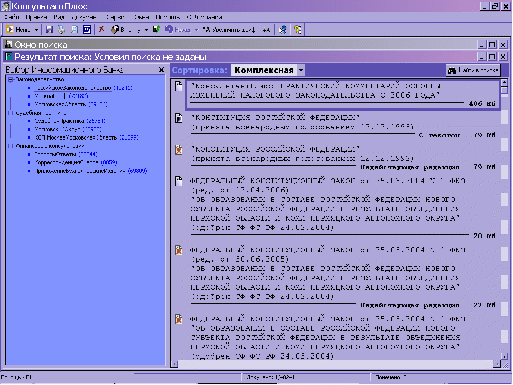Image resolution: width=513 pixels, height=385 pixels.
Task: Open the Правка menu
Action: pos(36,17)
